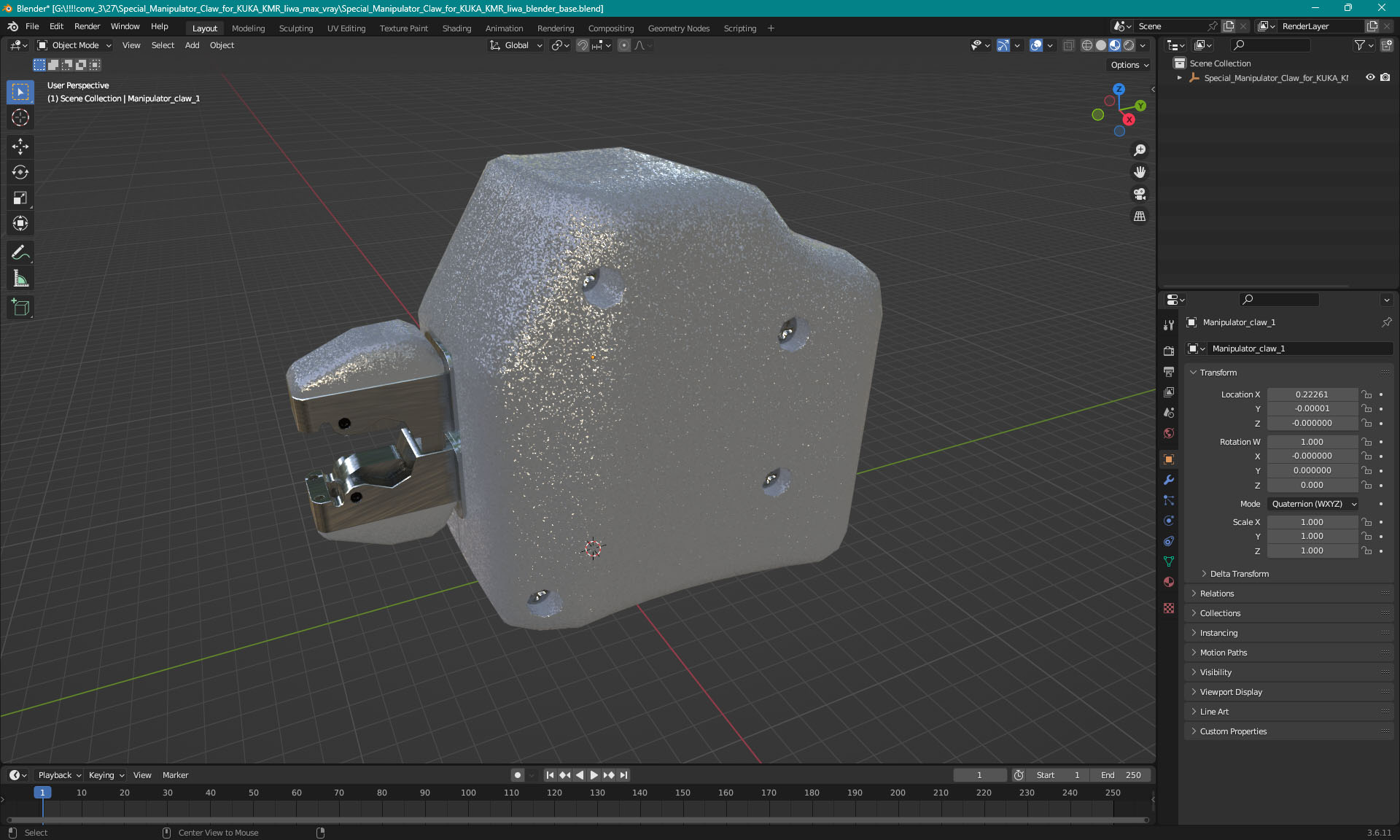Disable Special_Manipulator_Claw collection in renders
The width and height of the screenshot is (1400, 840).
coord(1385,77)
